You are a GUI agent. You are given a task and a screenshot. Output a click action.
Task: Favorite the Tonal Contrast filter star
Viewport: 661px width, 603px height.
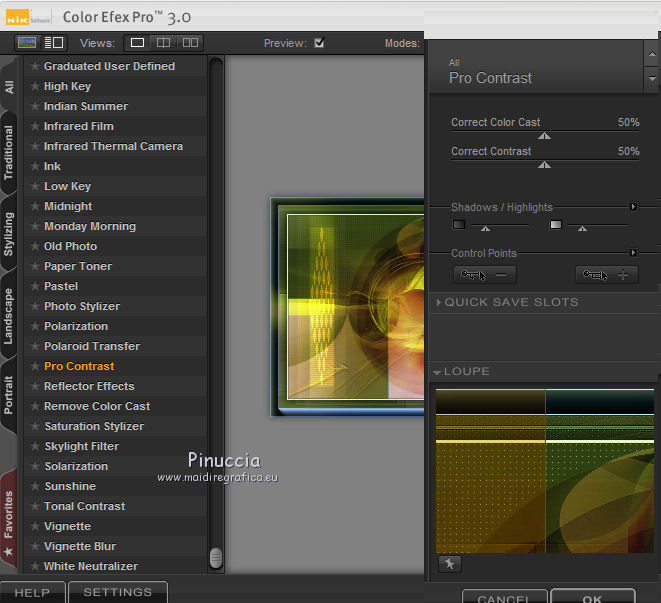35,506
